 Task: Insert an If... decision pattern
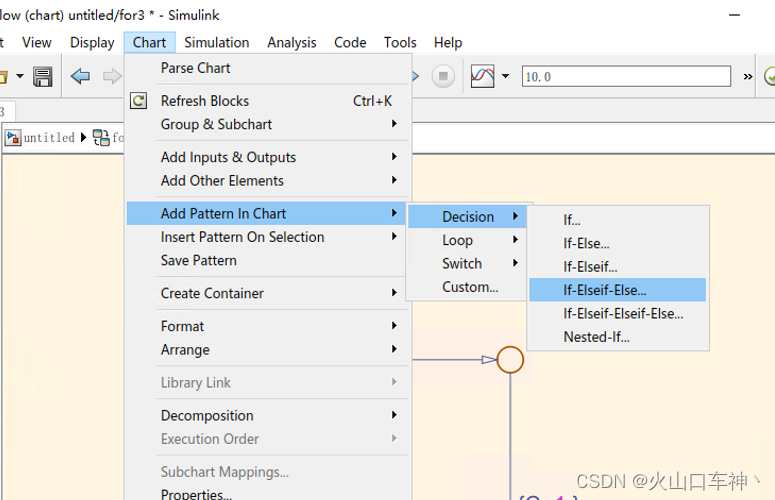617,220
